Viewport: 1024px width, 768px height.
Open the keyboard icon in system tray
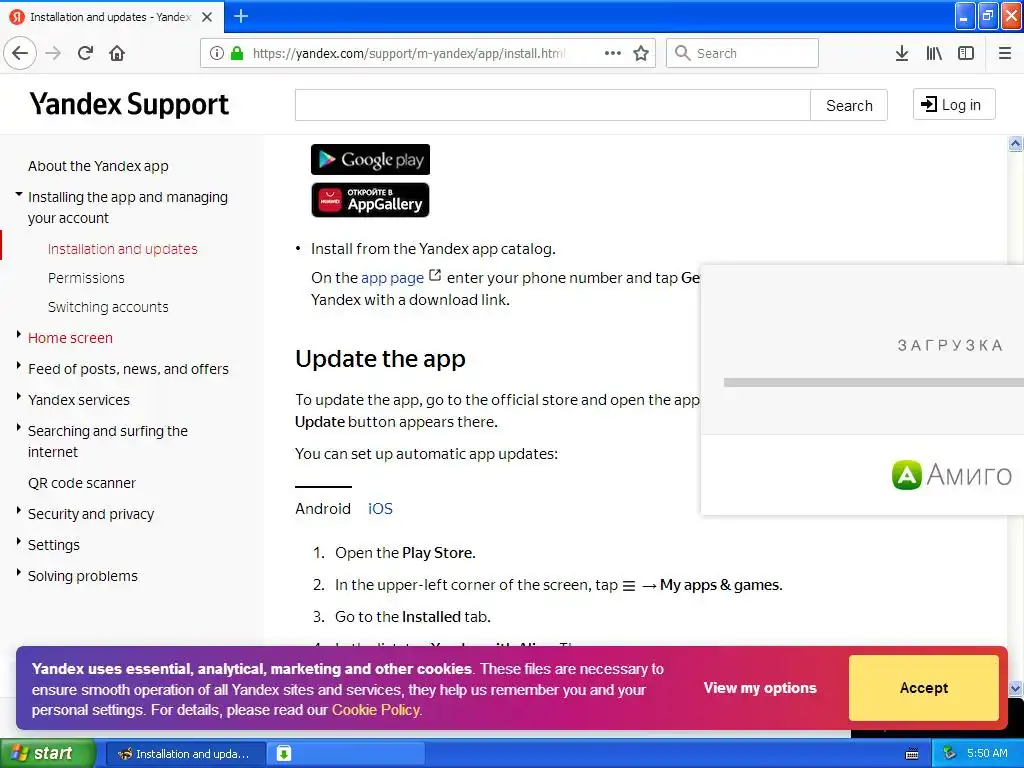pos(912,754)
